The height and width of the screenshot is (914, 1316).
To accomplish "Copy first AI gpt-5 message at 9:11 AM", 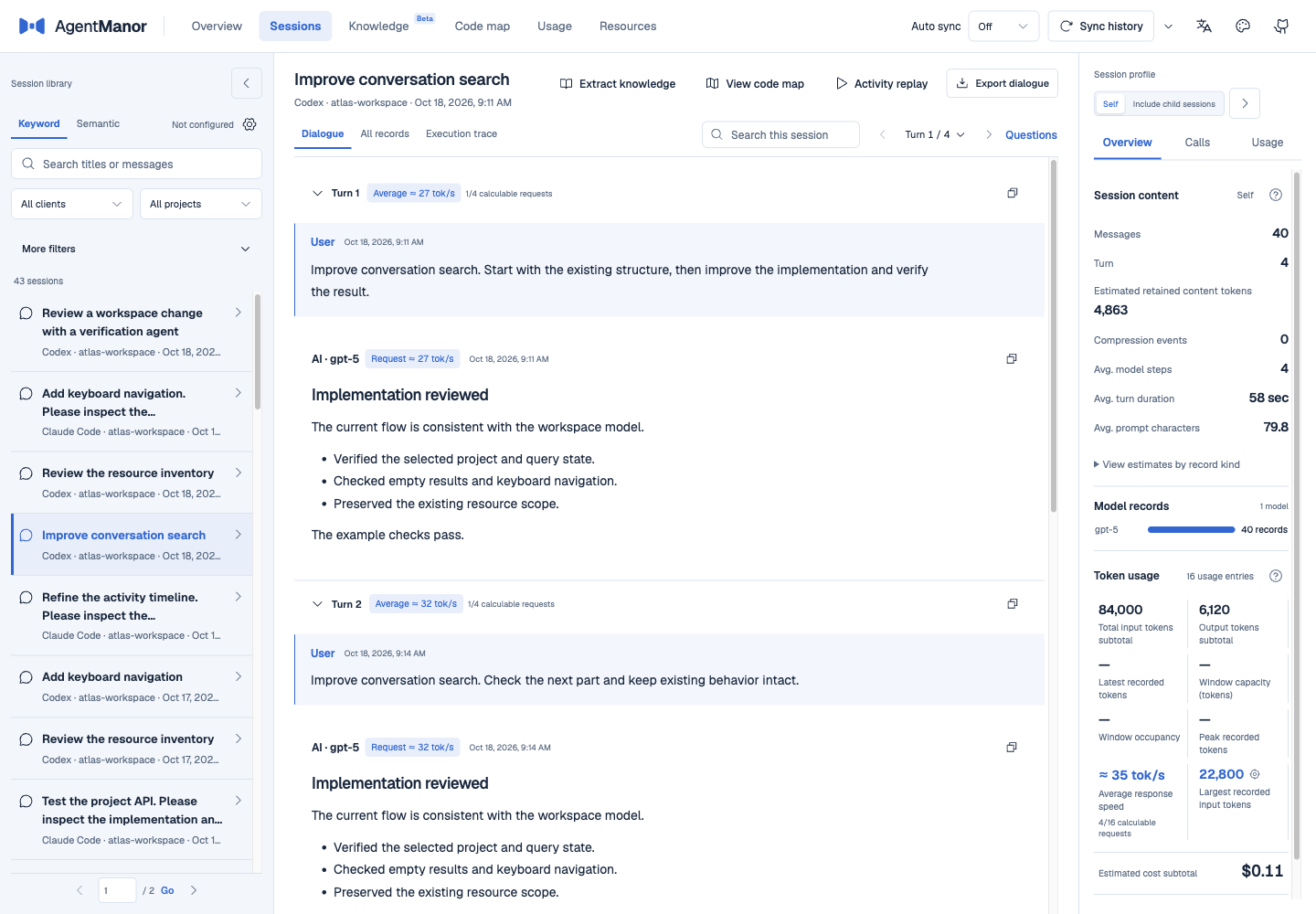I will (1012, 359).
